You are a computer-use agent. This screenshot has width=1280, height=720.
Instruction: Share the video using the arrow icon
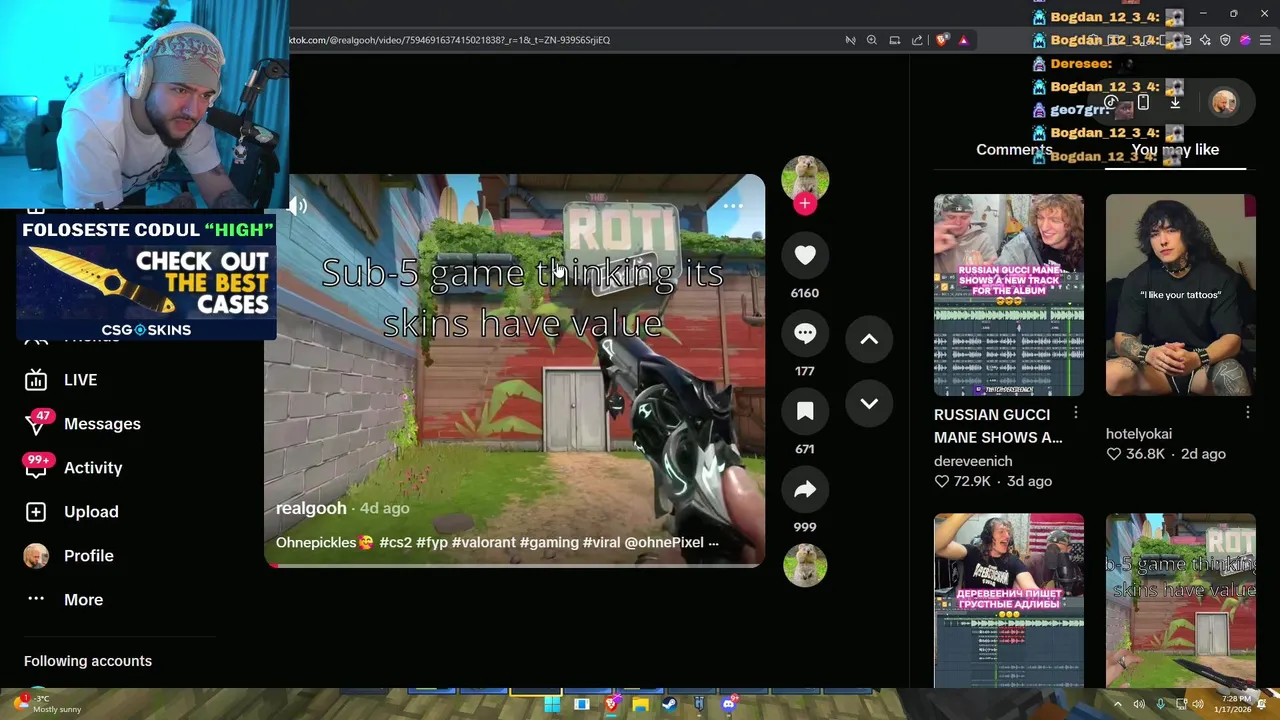click(x=805, y=490)
